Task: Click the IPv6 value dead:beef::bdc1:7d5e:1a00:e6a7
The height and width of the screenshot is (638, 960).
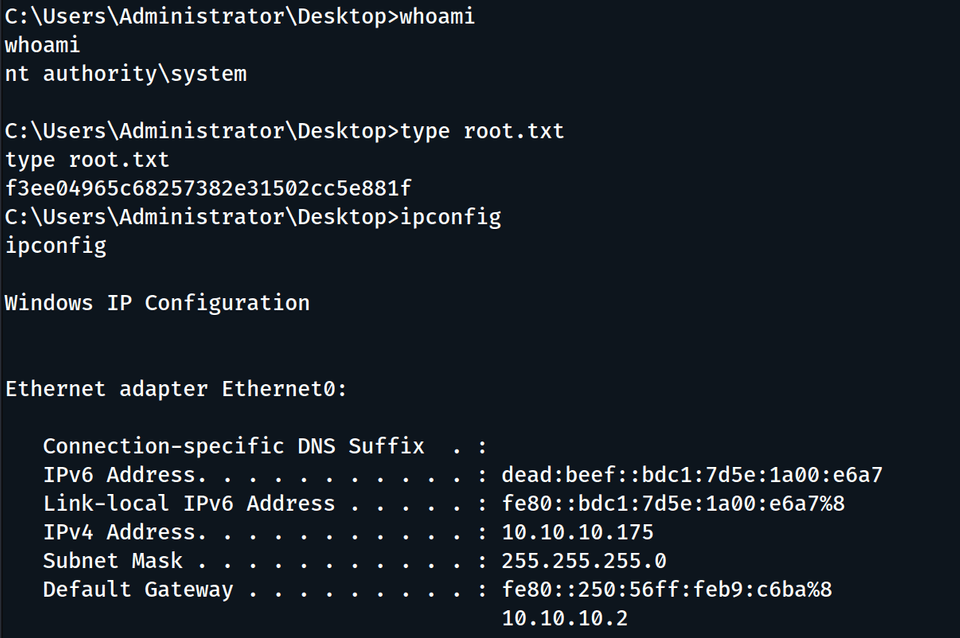Action: tap(692, 475)
